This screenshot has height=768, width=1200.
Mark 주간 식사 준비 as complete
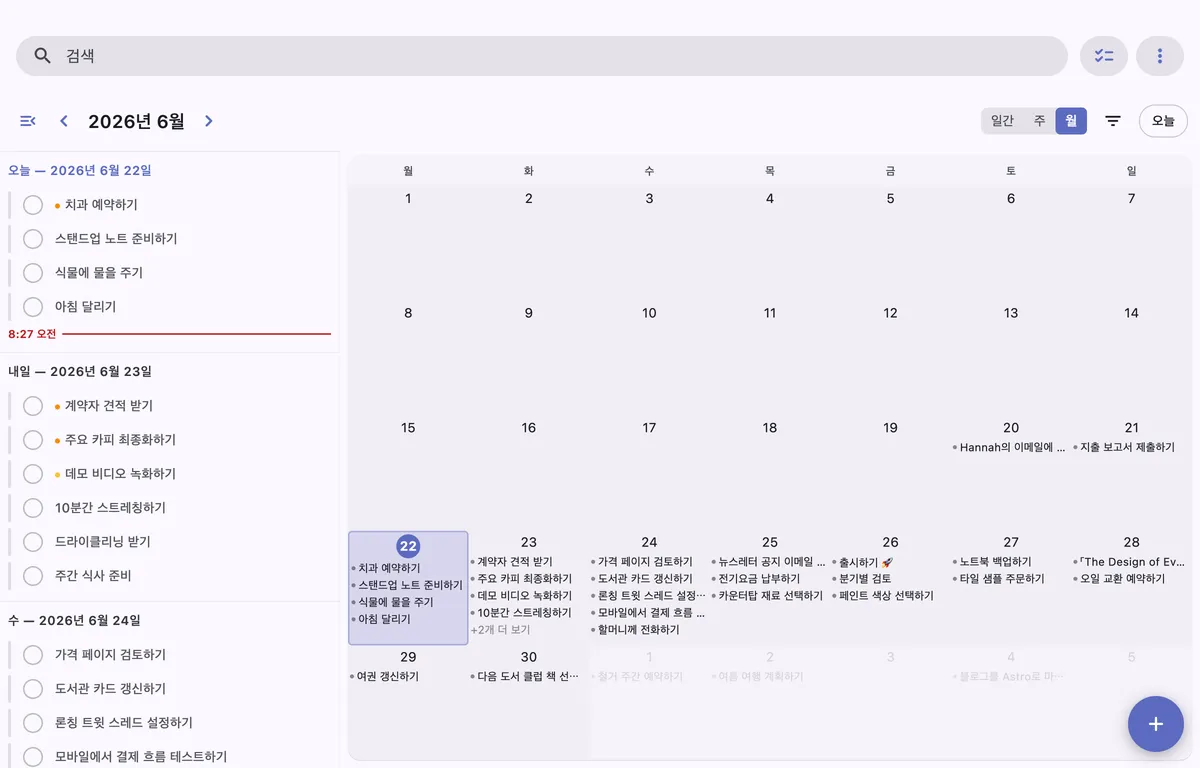33,576
